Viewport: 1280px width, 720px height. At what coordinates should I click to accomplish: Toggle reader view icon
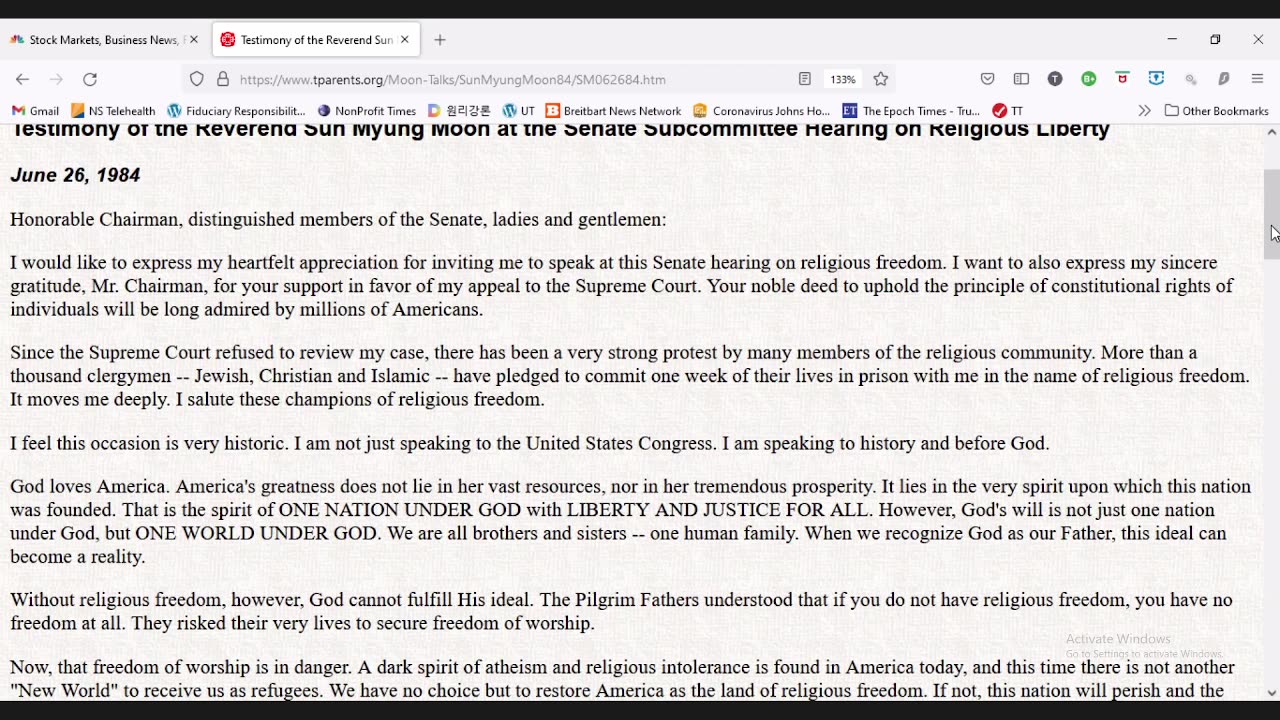pos(805,79)
